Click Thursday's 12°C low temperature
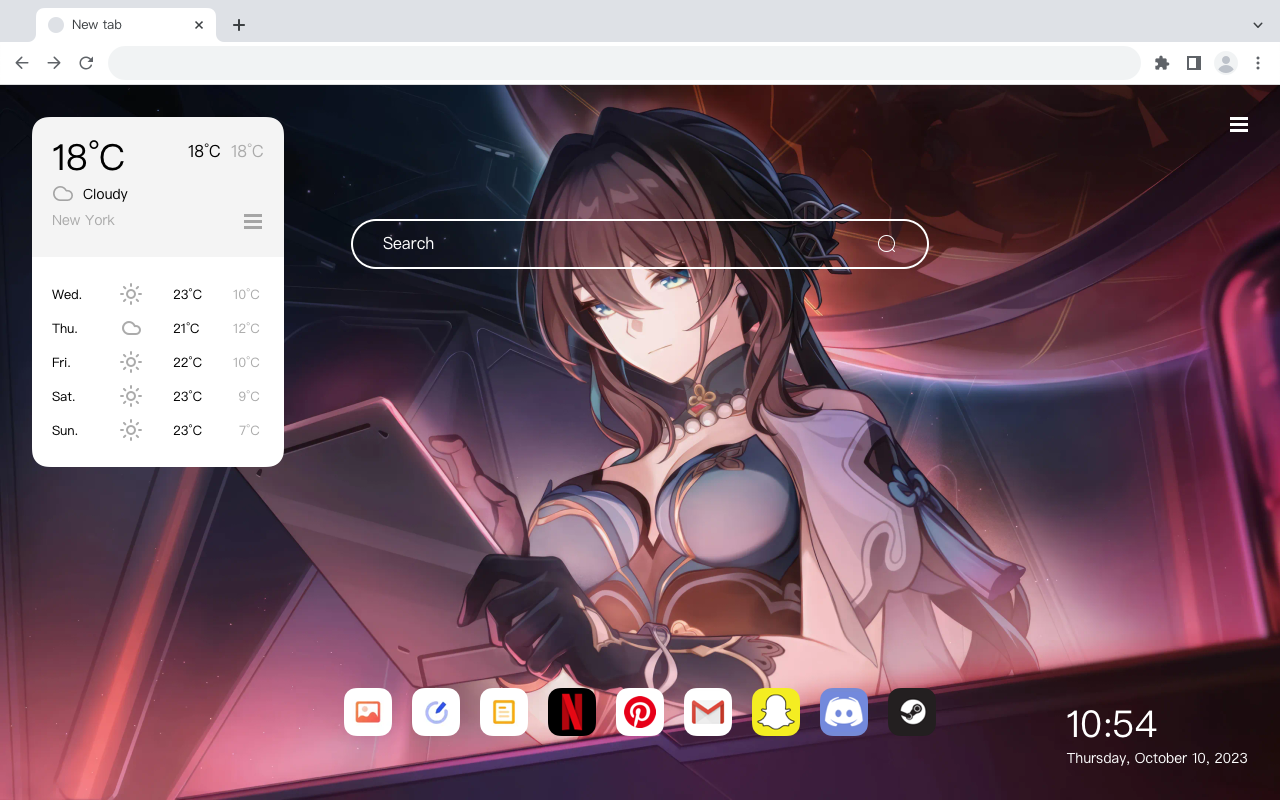 coord(246,328)
